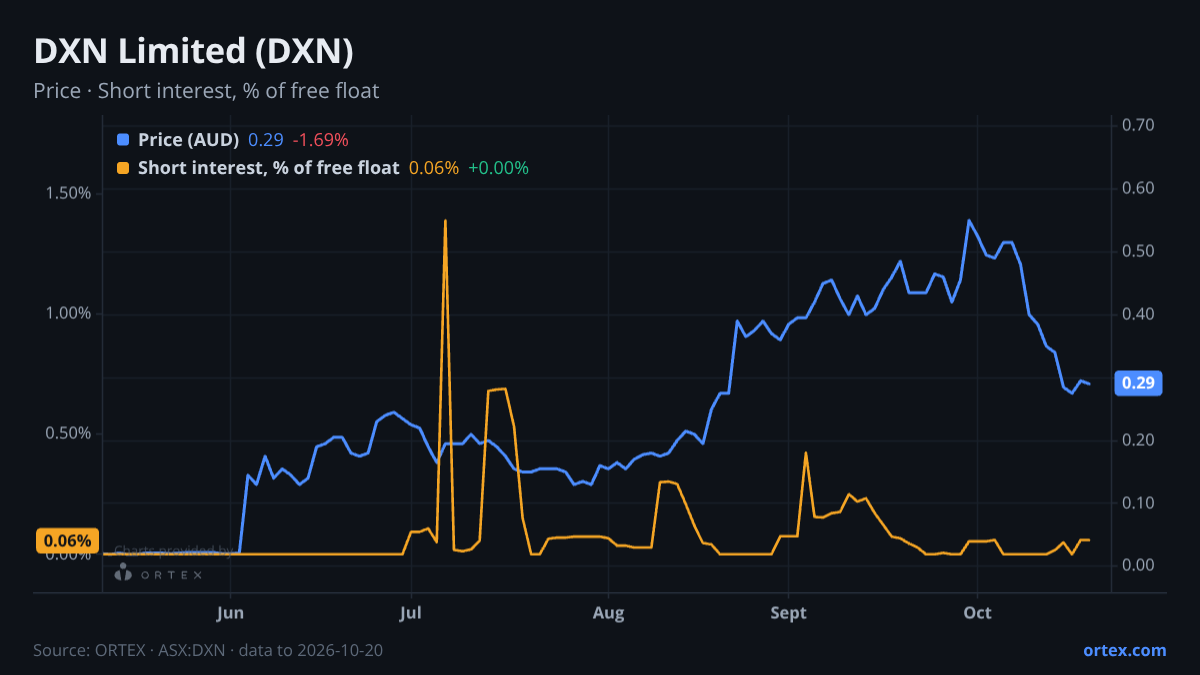Image resolution: width=1200 pixels, height=675 pixels.
Task: Select the DXN Limited (DXN) title
Action: 193,51
